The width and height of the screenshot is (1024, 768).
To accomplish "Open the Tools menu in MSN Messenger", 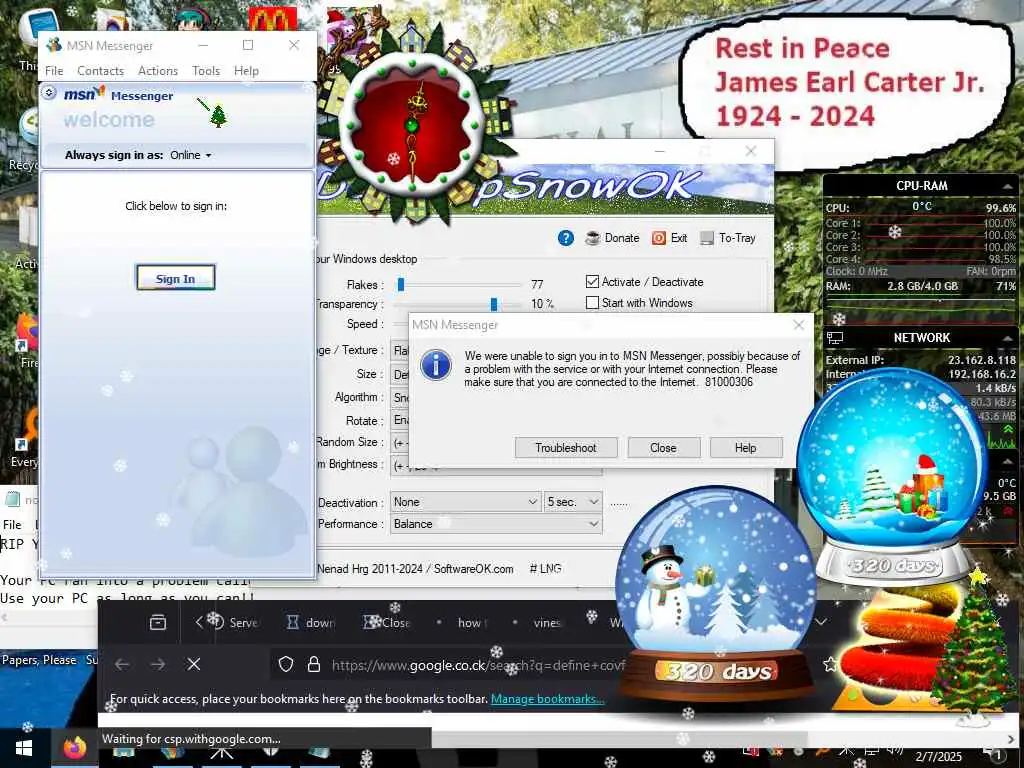I will [206, 71].
